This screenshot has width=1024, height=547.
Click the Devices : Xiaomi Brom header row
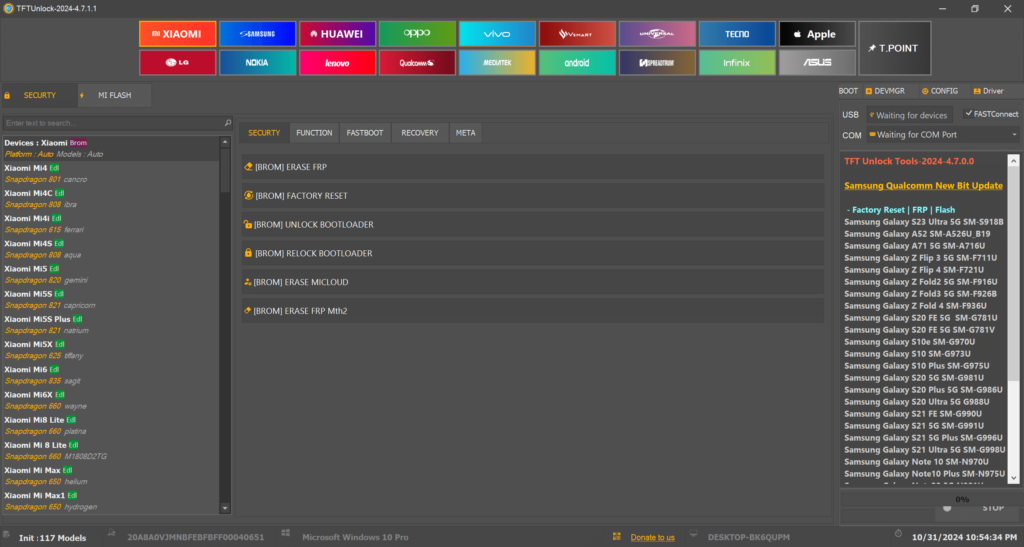111,148
